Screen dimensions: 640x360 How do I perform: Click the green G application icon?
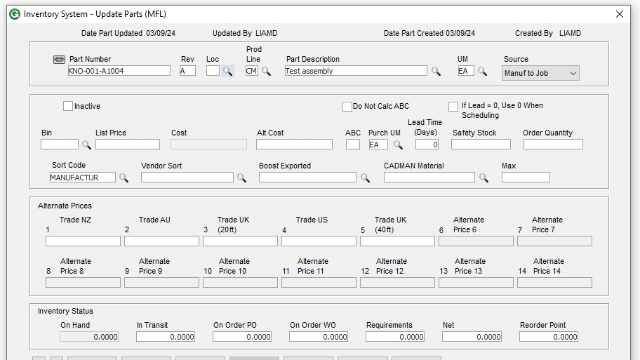coord(15,14)
